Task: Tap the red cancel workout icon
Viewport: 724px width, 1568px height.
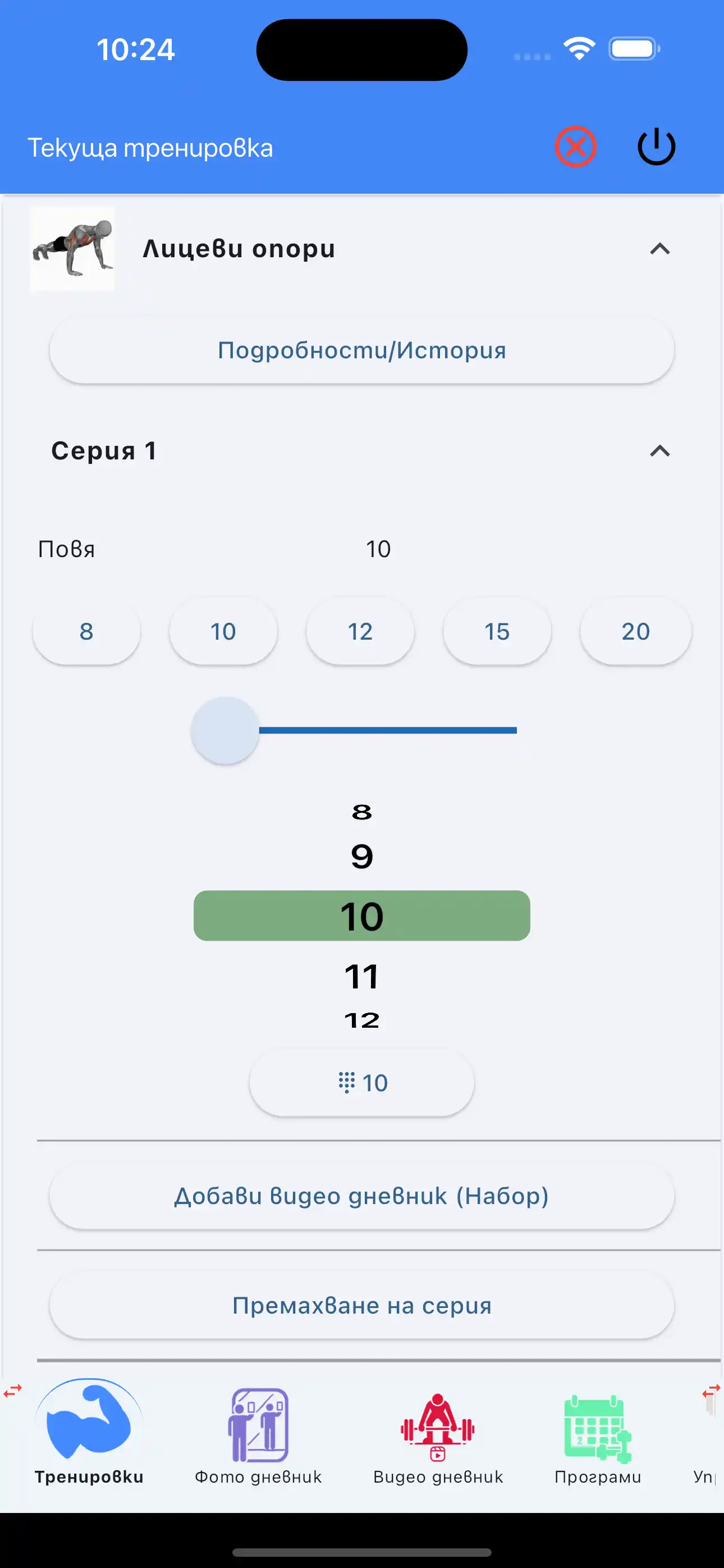Action: (575, 147)
